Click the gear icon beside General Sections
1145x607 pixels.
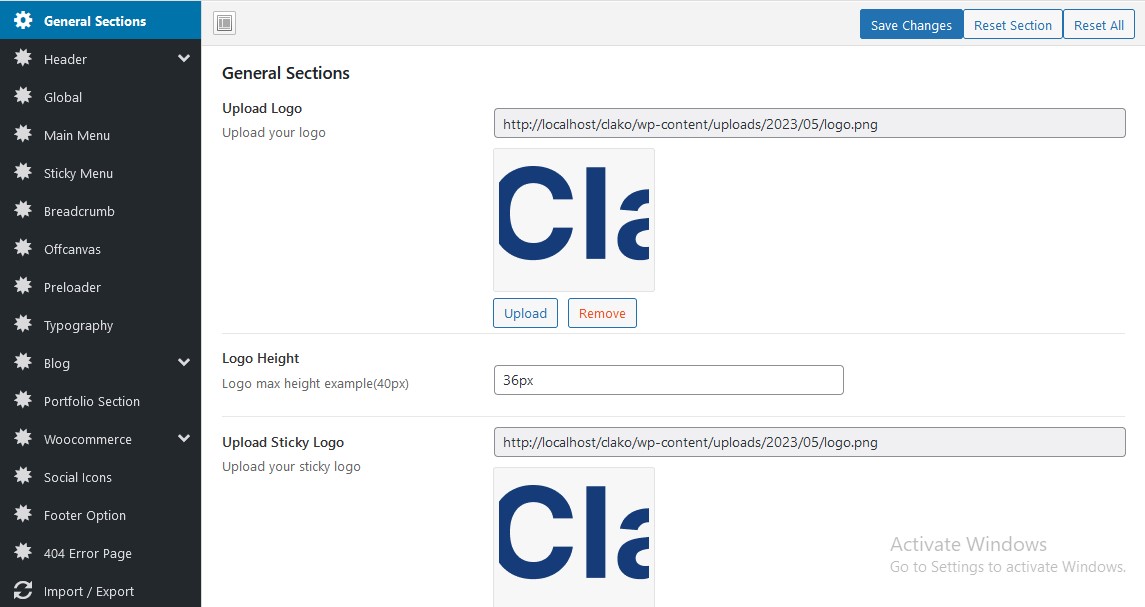click(x=23, y=21)
